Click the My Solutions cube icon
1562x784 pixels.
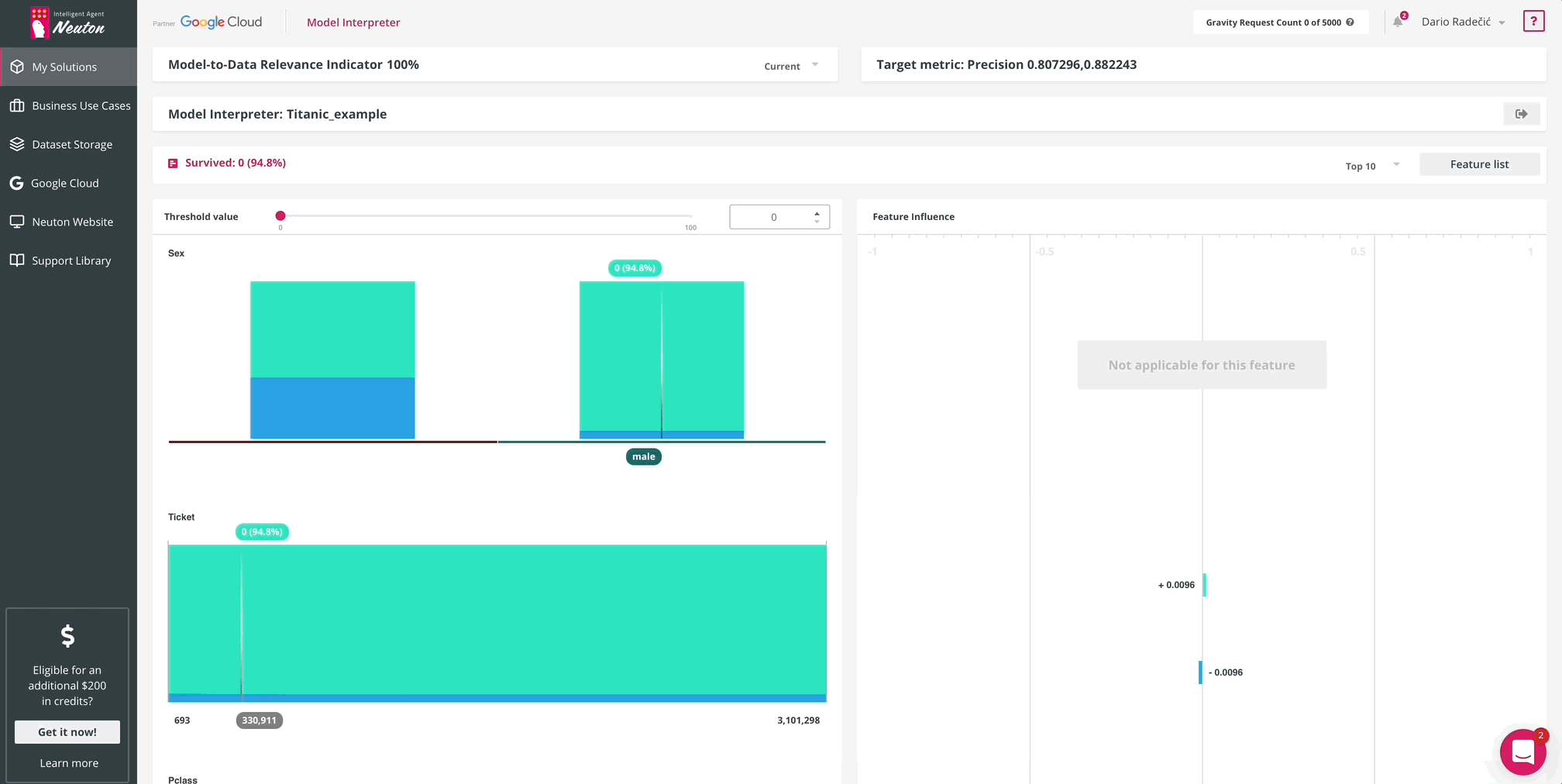tap(17, 67)
